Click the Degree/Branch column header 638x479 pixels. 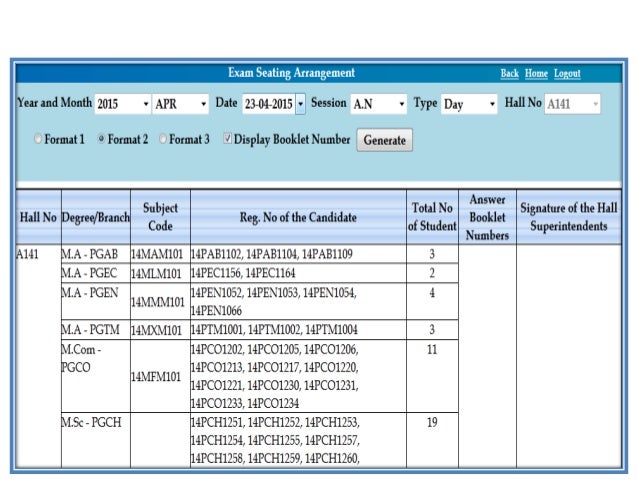click(96, 217)
